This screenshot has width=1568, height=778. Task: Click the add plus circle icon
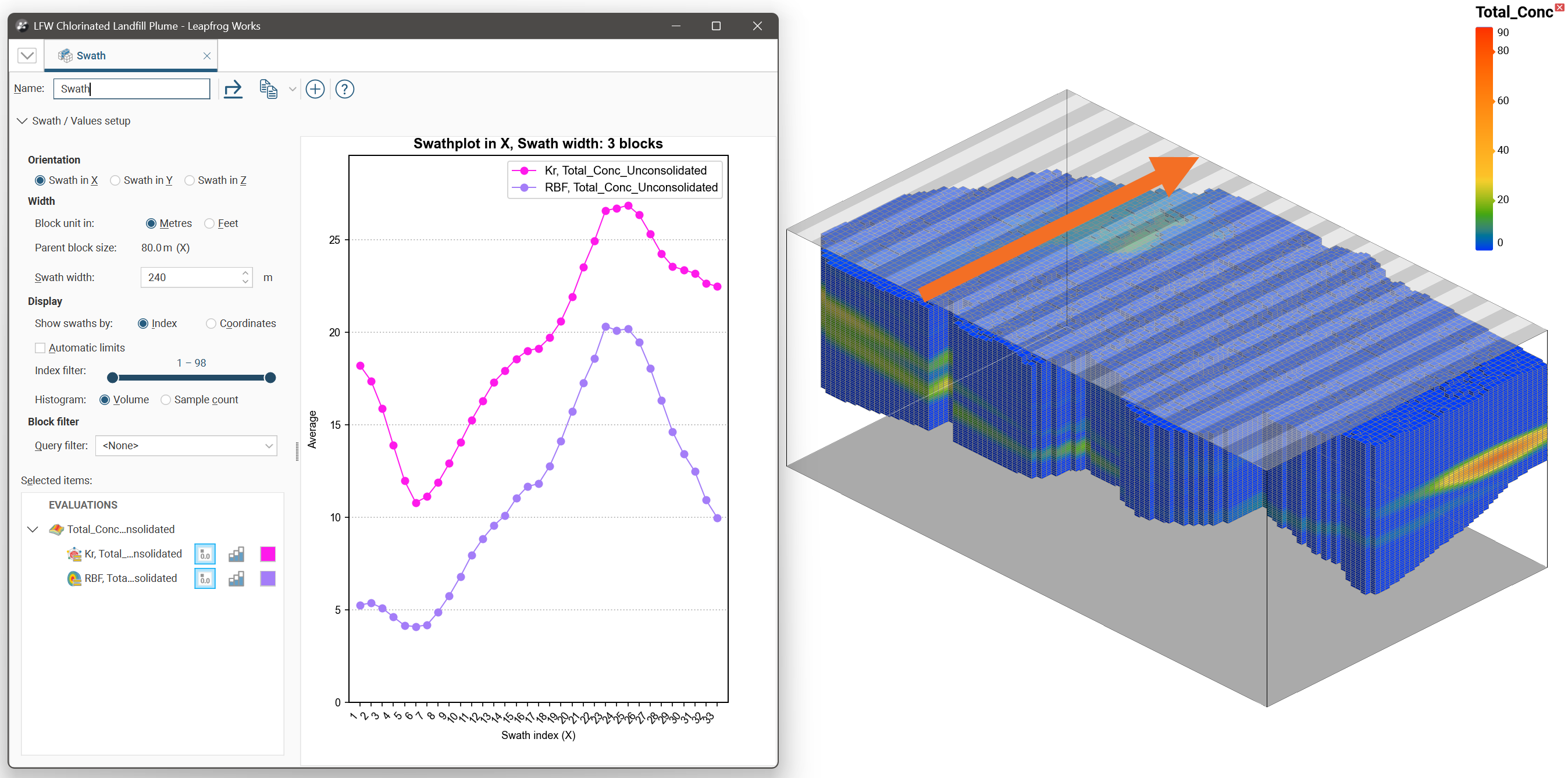(x=315, y=90)
